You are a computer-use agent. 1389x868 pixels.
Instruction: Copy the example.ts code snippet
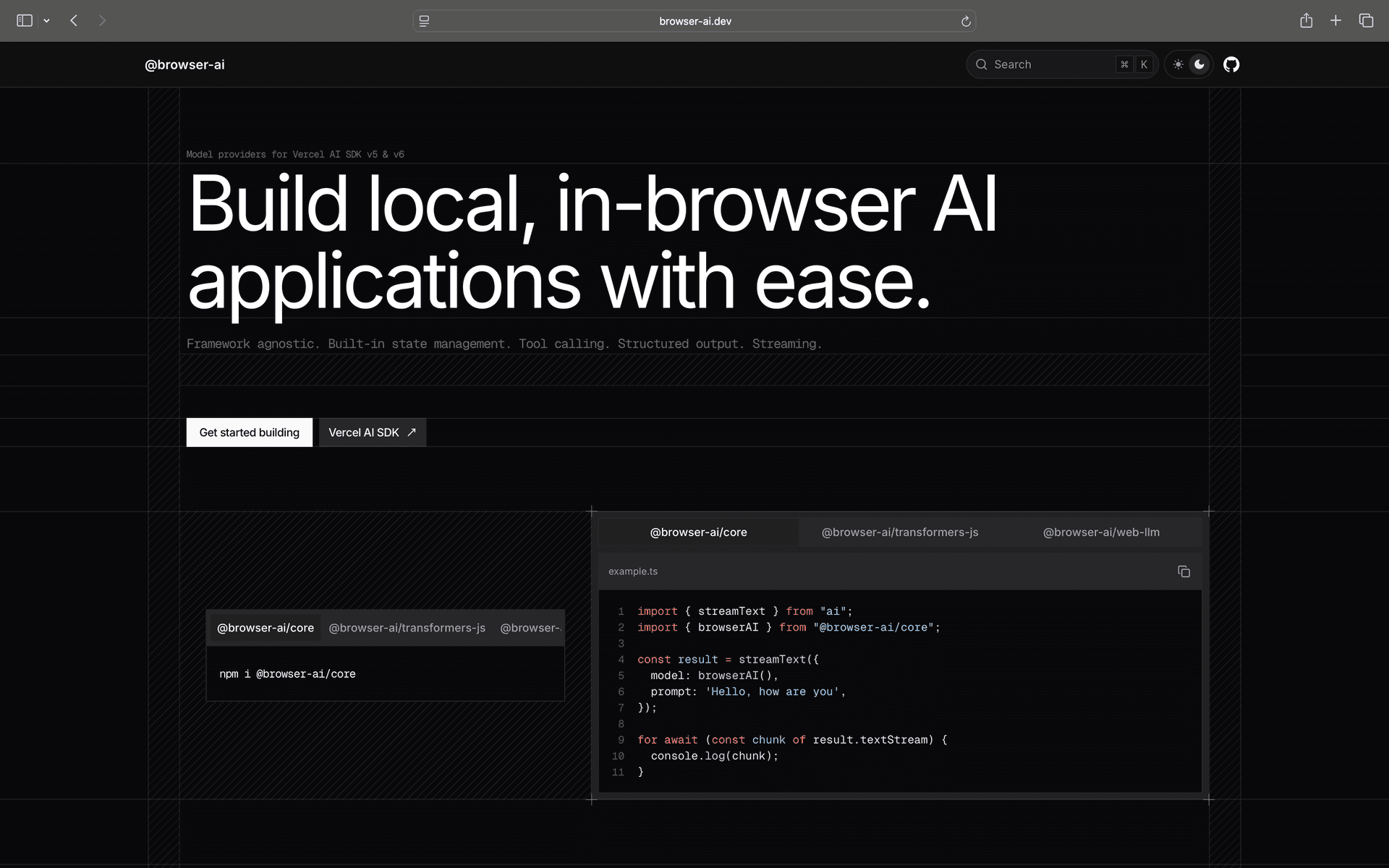click(x=1184, y=571)
